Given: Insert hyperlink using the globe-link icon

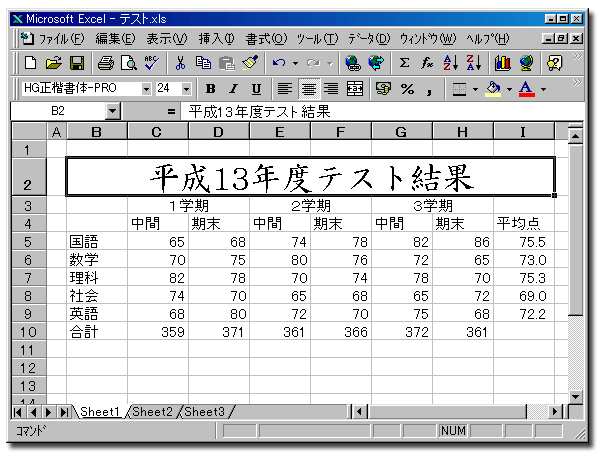Looking at the screenshot, I should click(x=352, y=63).
